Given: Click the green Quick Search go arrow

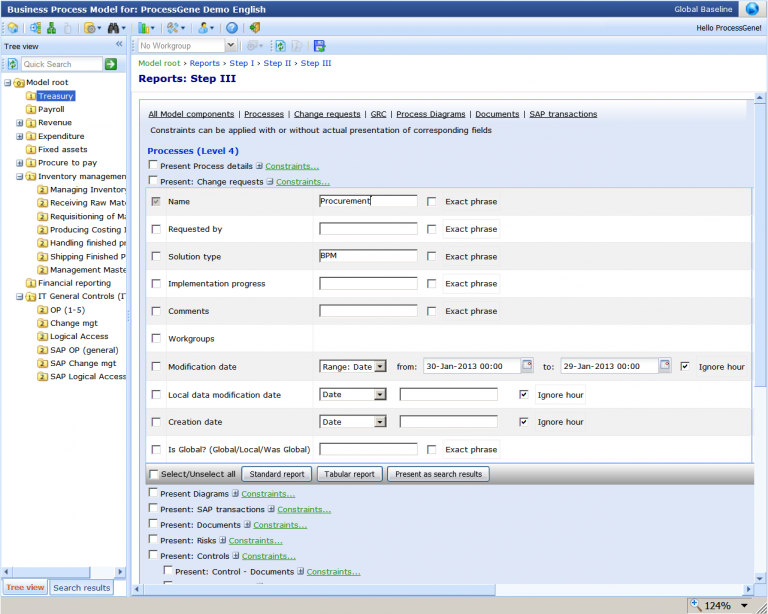Looking at the screenshot, I should tap(111, 64).
